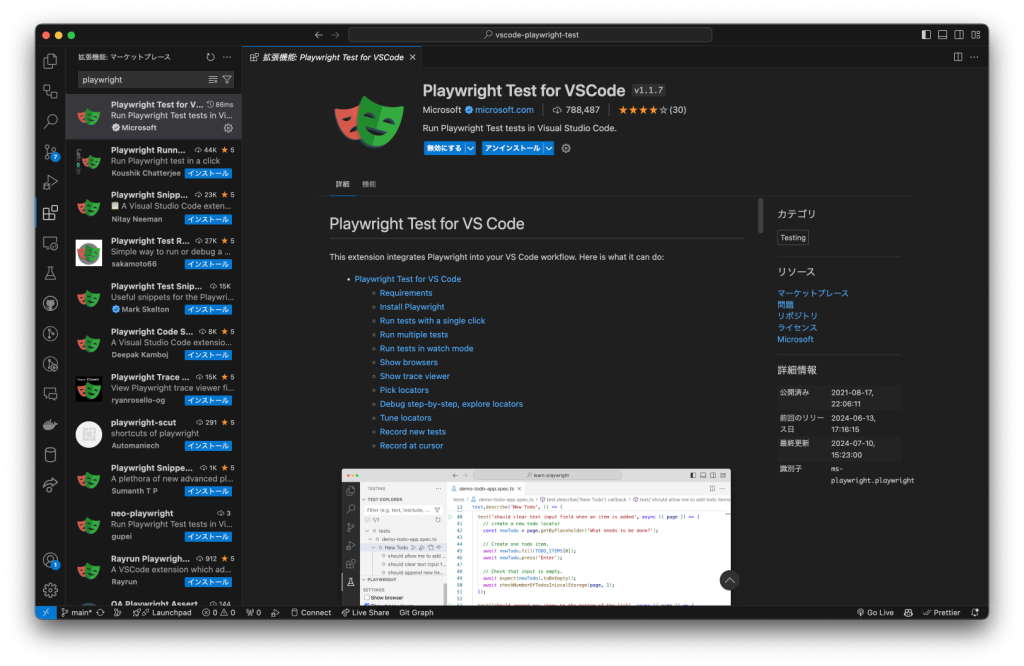Click the remote indicator in the status bar
Viewport: 1024px width, 666px height.
coord(44,611)
